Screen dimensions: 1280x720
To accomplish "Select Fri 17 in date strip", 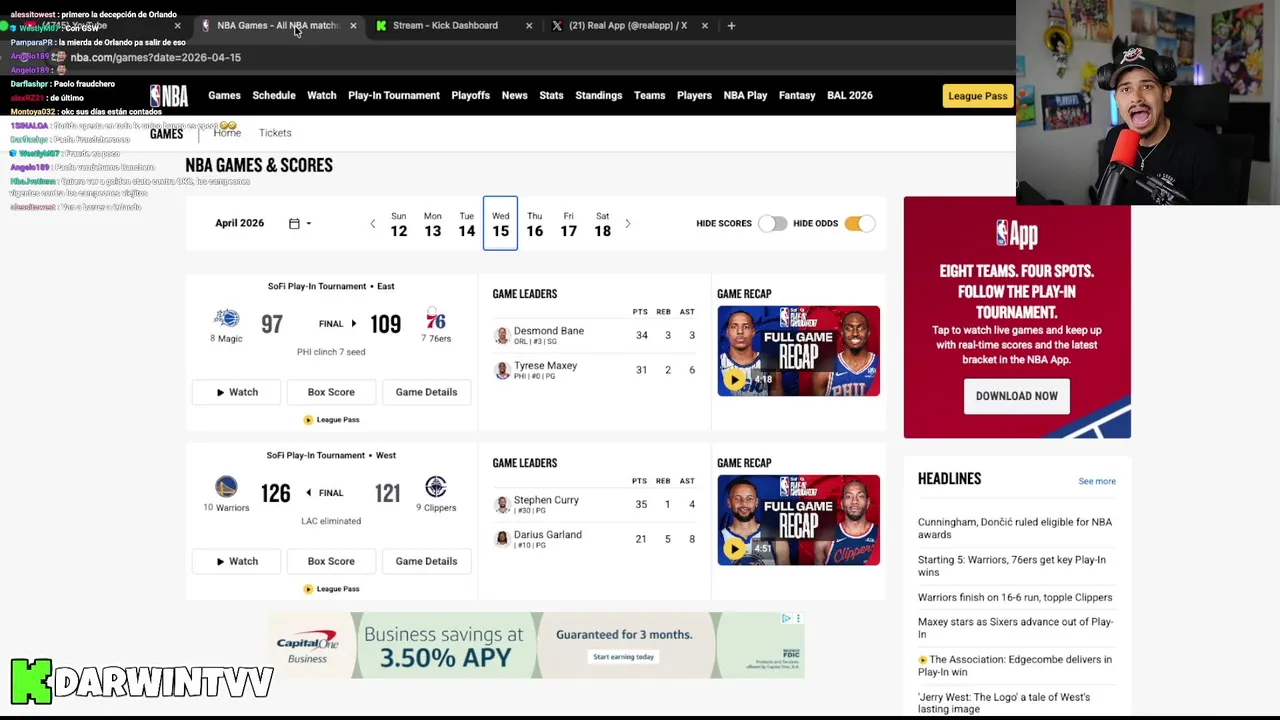I will pos(568,224).
